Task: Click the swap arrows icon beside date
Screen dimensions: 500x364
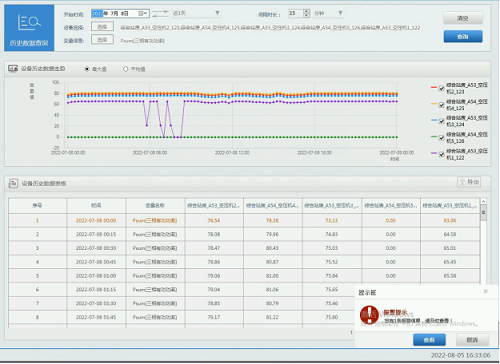Action: [160, 13]
